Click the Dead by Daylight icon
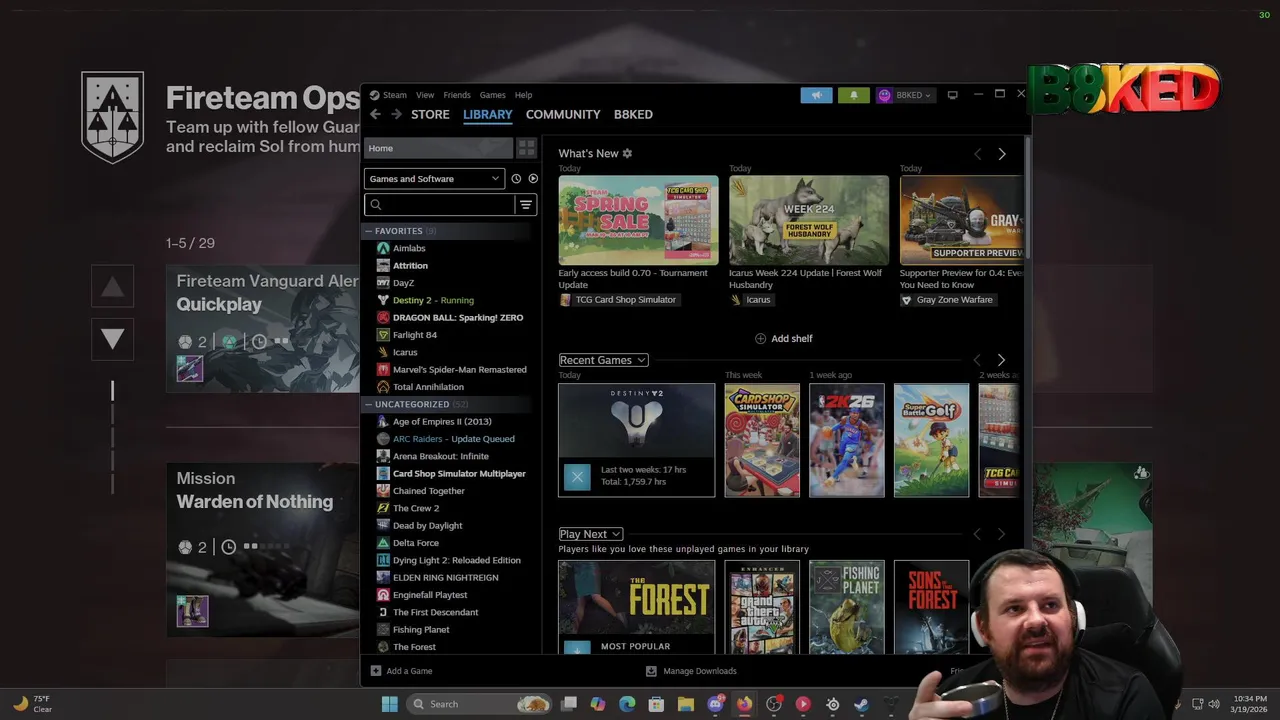 point(383,525)
